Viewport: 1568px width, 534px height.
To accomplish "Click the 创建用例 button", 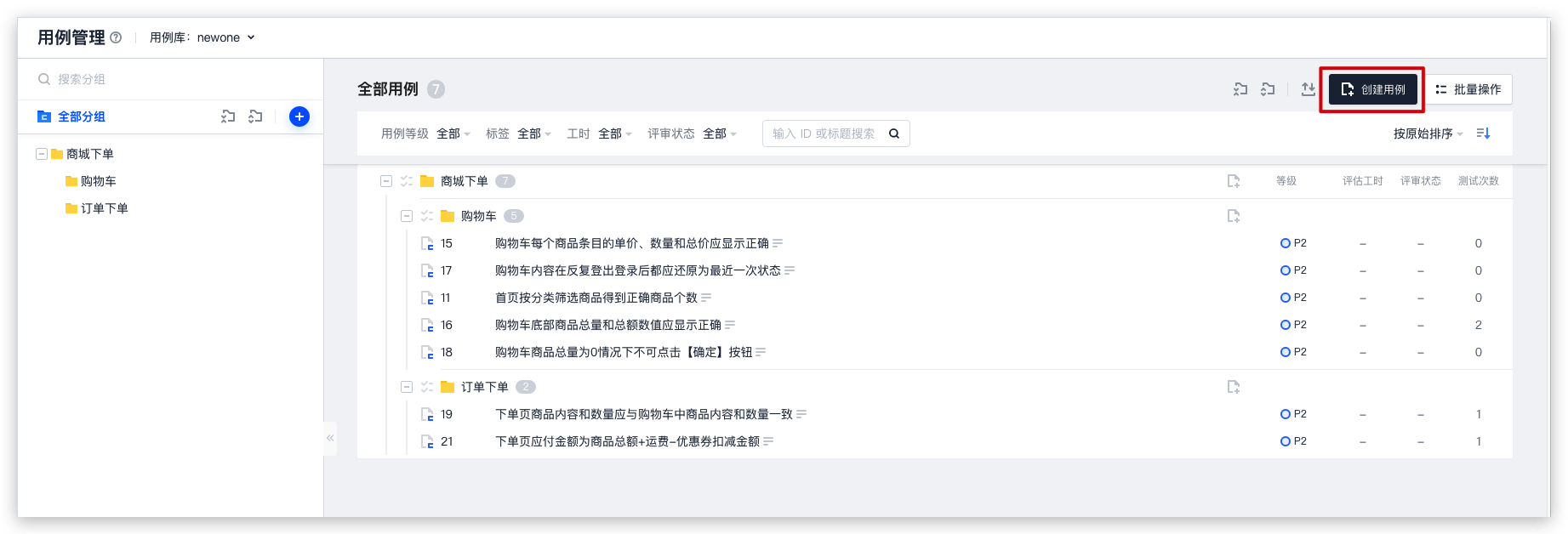I will click(x=1373, y=89).
